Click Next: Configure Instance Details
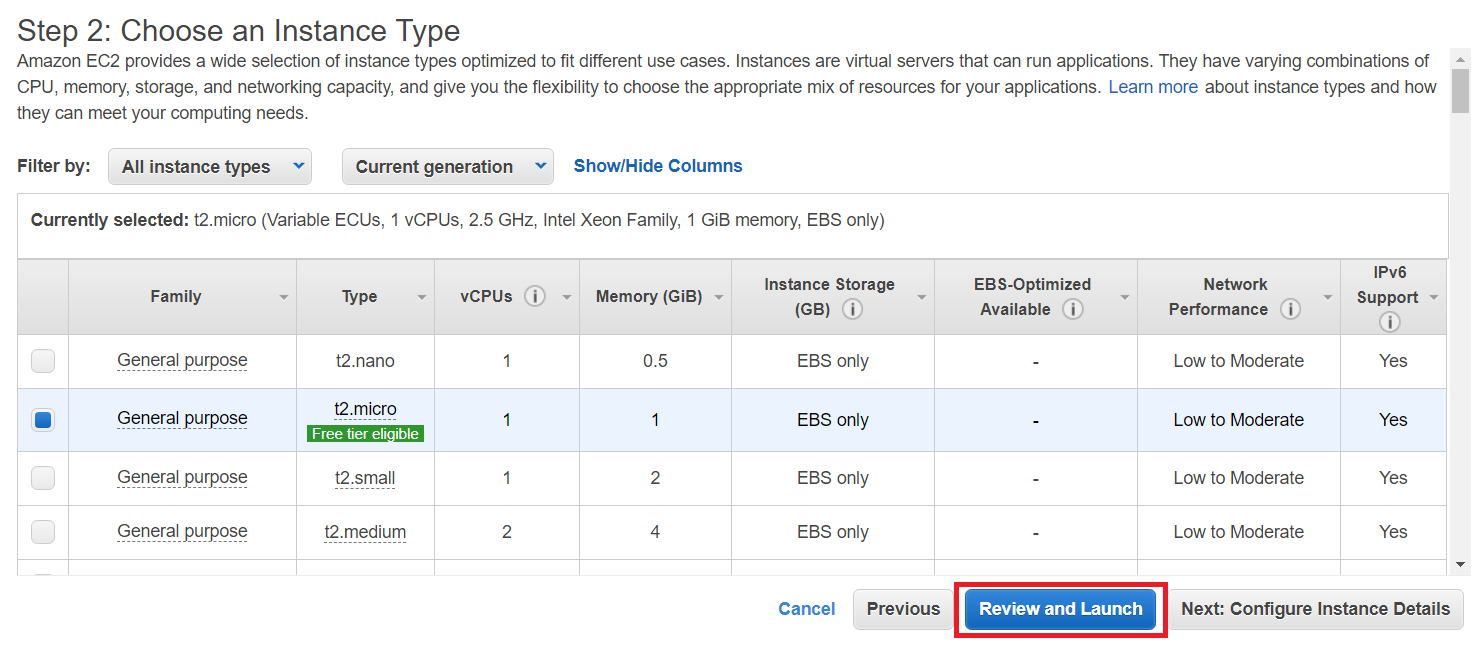 click(x=1315, y=609)
